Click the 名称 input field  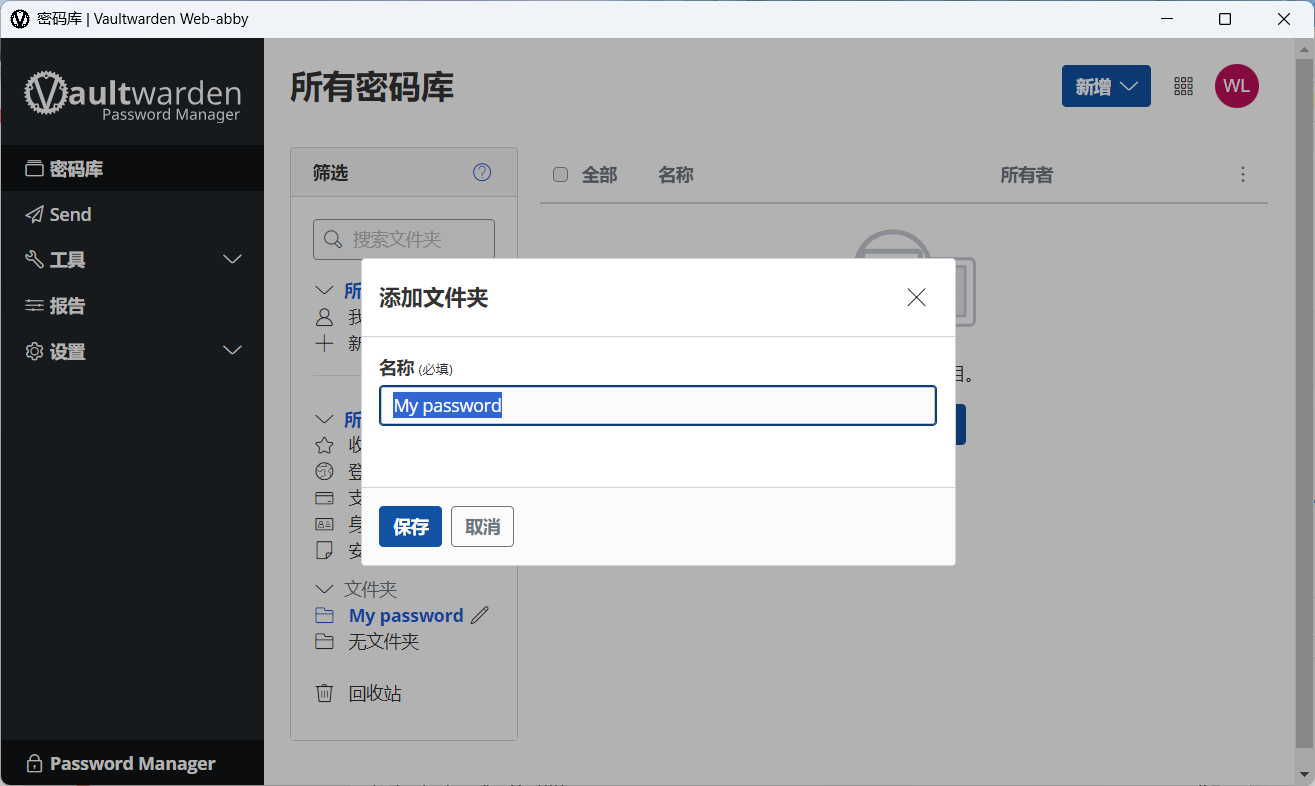(x=658, y=406)
